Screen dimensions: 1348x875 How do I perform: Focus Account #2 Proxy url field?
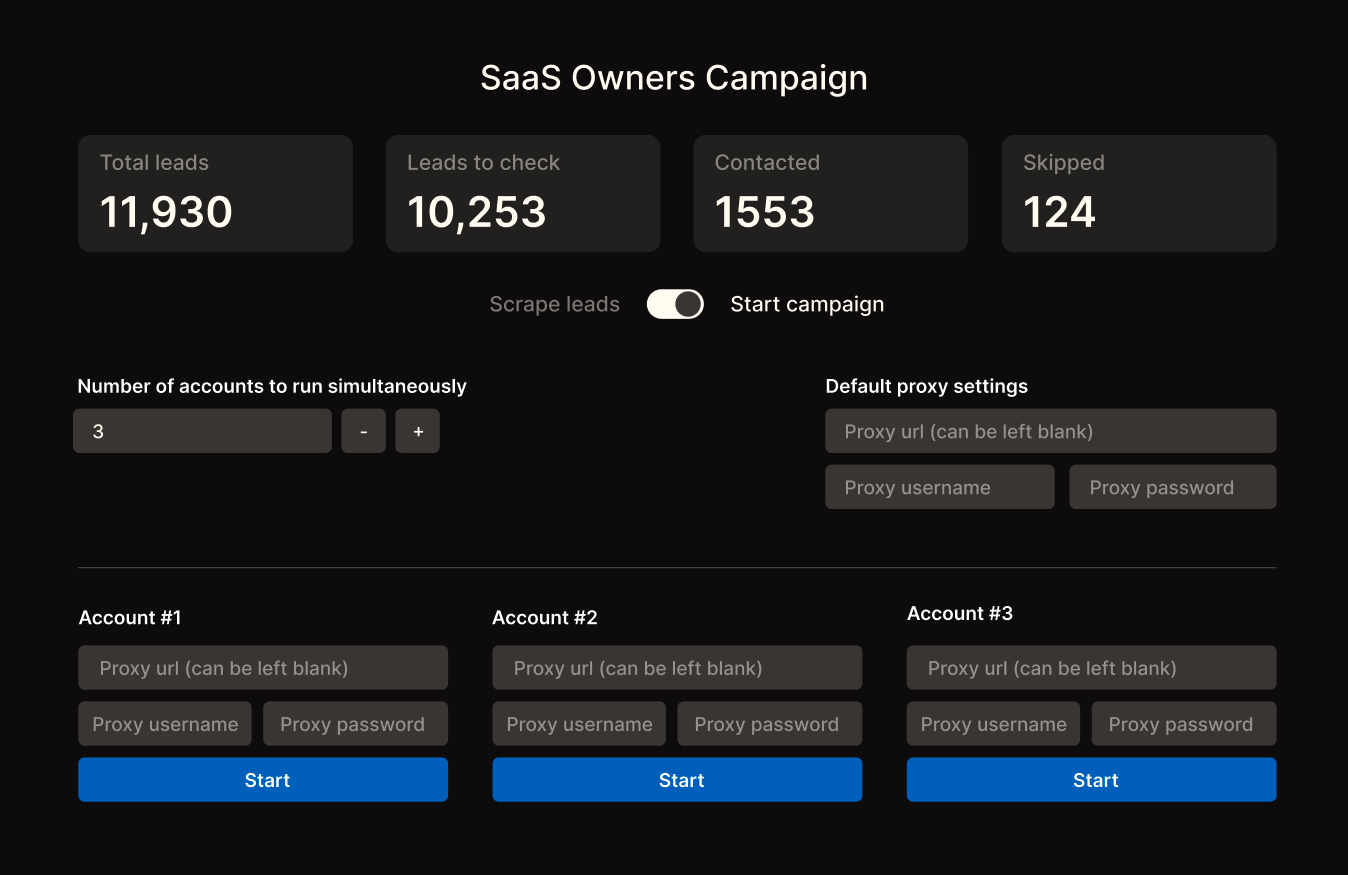[x=677, y=668]
